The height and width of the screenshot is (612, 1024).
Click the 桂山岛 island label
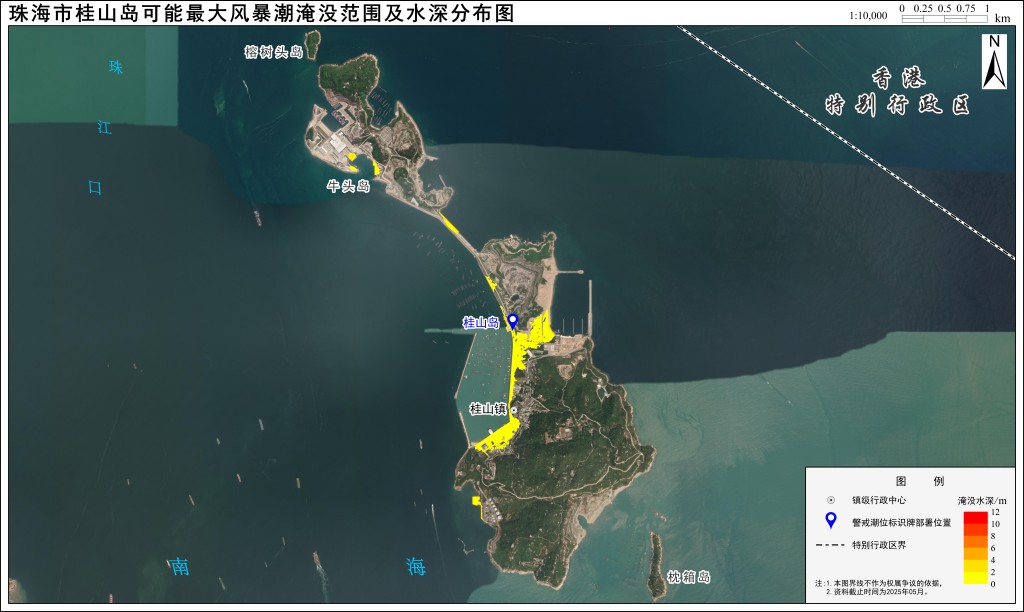pos(481,322)
